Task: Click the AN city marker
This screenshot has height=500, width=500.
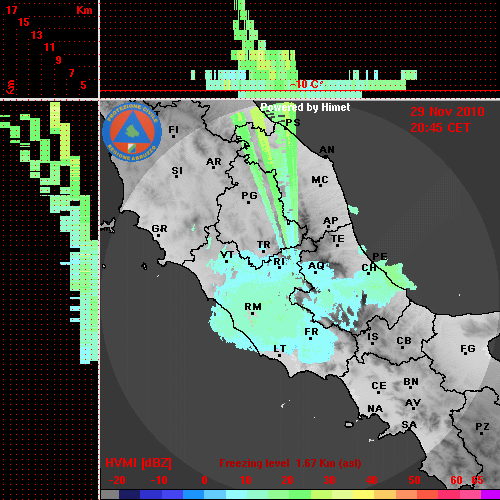Action: coord(327,156)
